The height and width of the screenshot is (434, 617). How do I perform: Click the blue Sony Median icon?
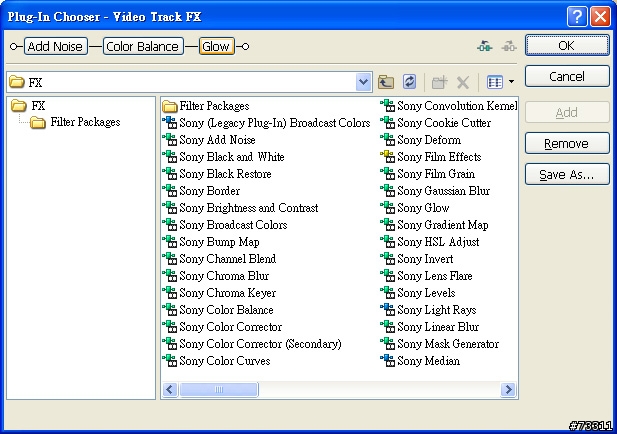(x=388, y=360)
